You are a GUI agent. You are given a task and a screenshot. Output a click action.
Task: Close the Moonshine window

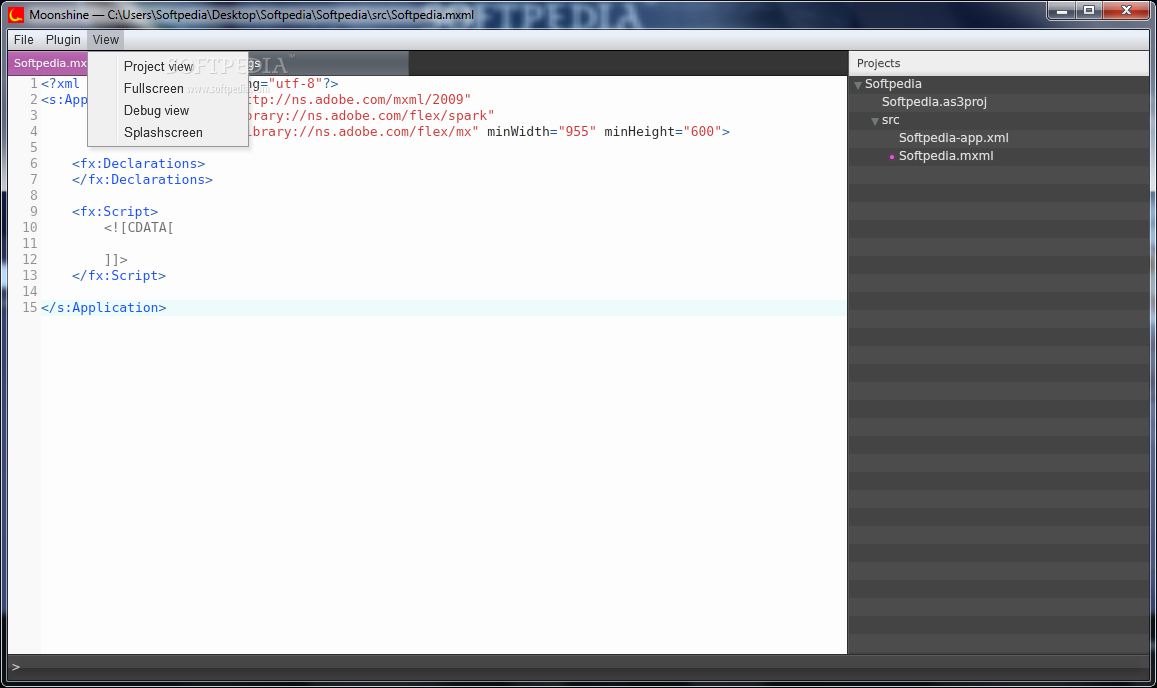coord(1126,10)
